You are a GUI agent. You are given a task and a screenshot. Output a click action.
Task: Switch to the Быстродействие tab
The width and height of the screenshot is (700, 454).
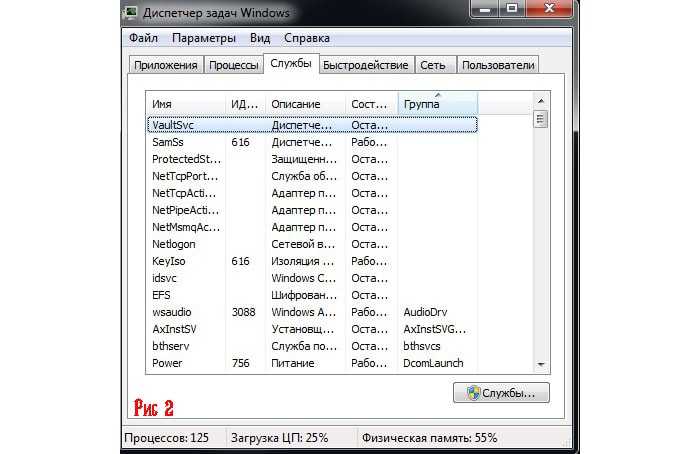(x=366, y=65)
